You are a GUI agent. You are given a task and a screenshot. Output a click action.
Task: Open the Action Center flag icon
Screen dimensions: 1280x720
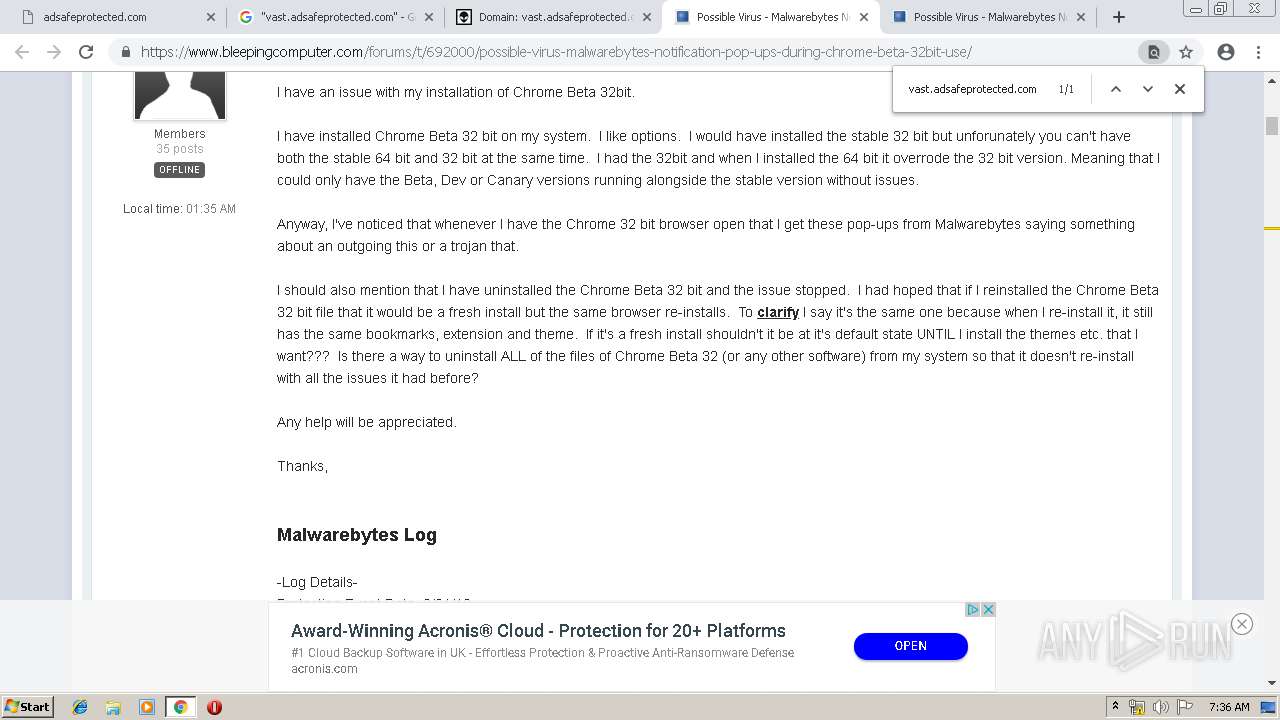[x=1183, y=707]
